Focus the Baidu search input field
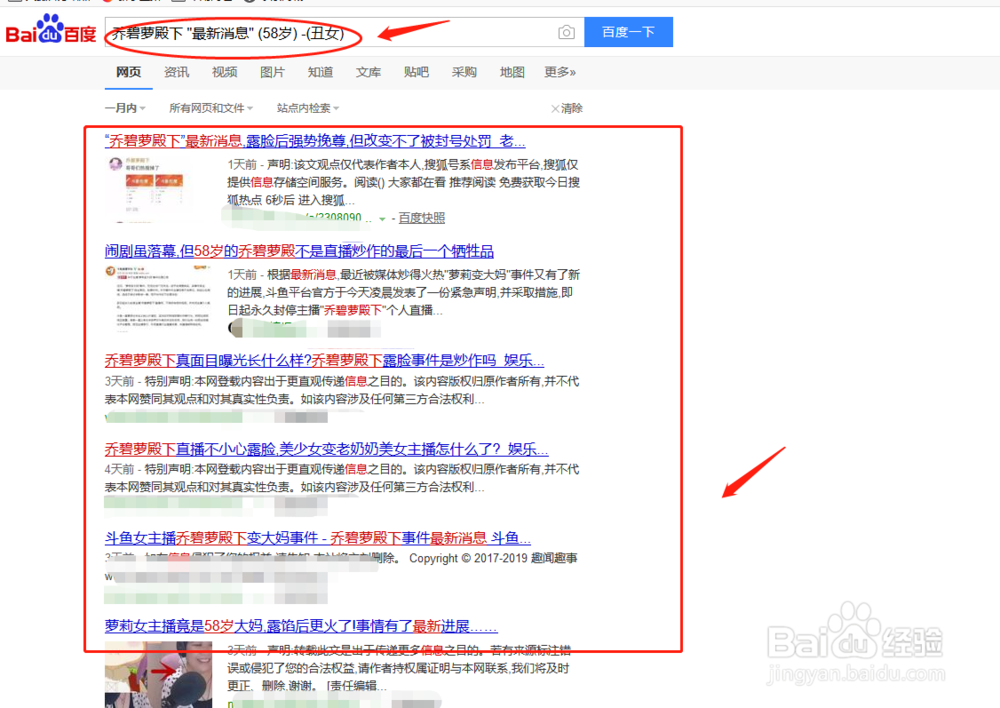Image resolution: width=1000 pixels, height=708 pixels. coord(344,32)
